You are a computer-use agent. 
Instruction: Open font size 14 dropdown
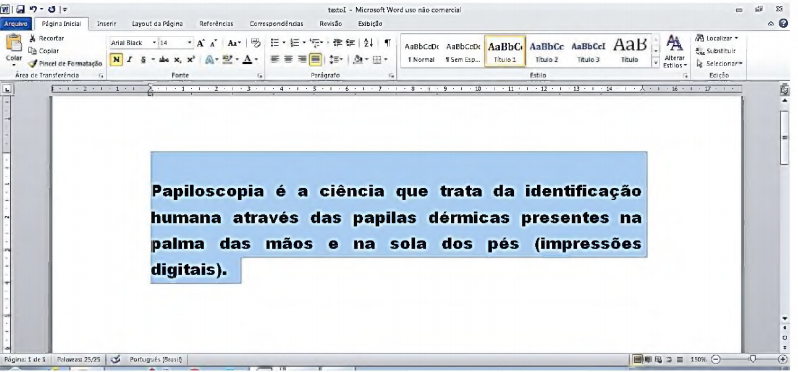189,43
